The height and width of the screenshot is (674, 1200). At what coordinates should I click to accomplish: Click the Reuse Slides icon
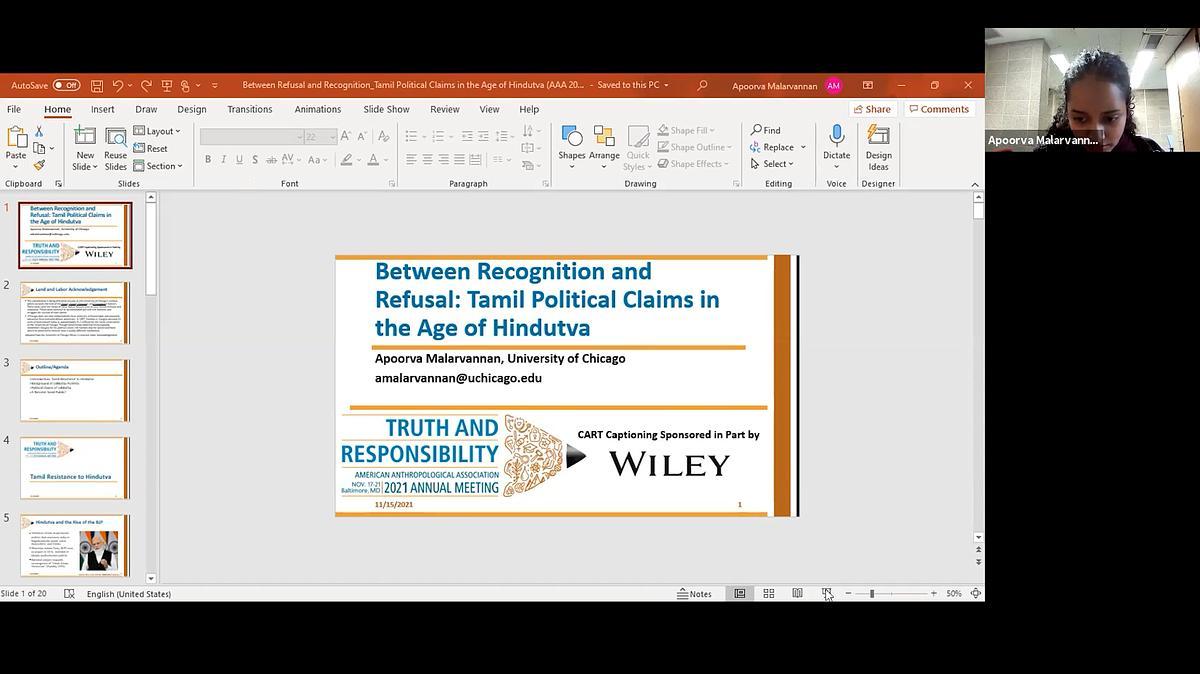pos(116,137)
